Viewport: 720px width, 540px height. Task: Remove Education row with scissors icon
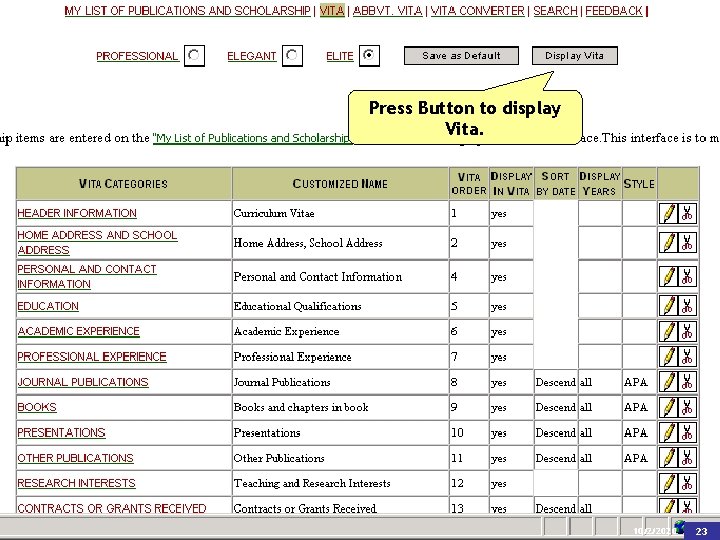click(687, 306)
